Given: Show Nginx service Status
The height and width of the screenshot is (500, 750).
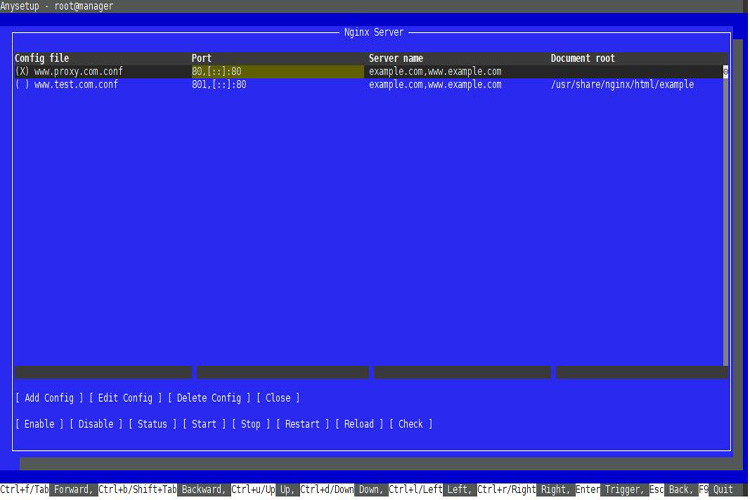Looking at the screenshot, I should coord(153,424).
